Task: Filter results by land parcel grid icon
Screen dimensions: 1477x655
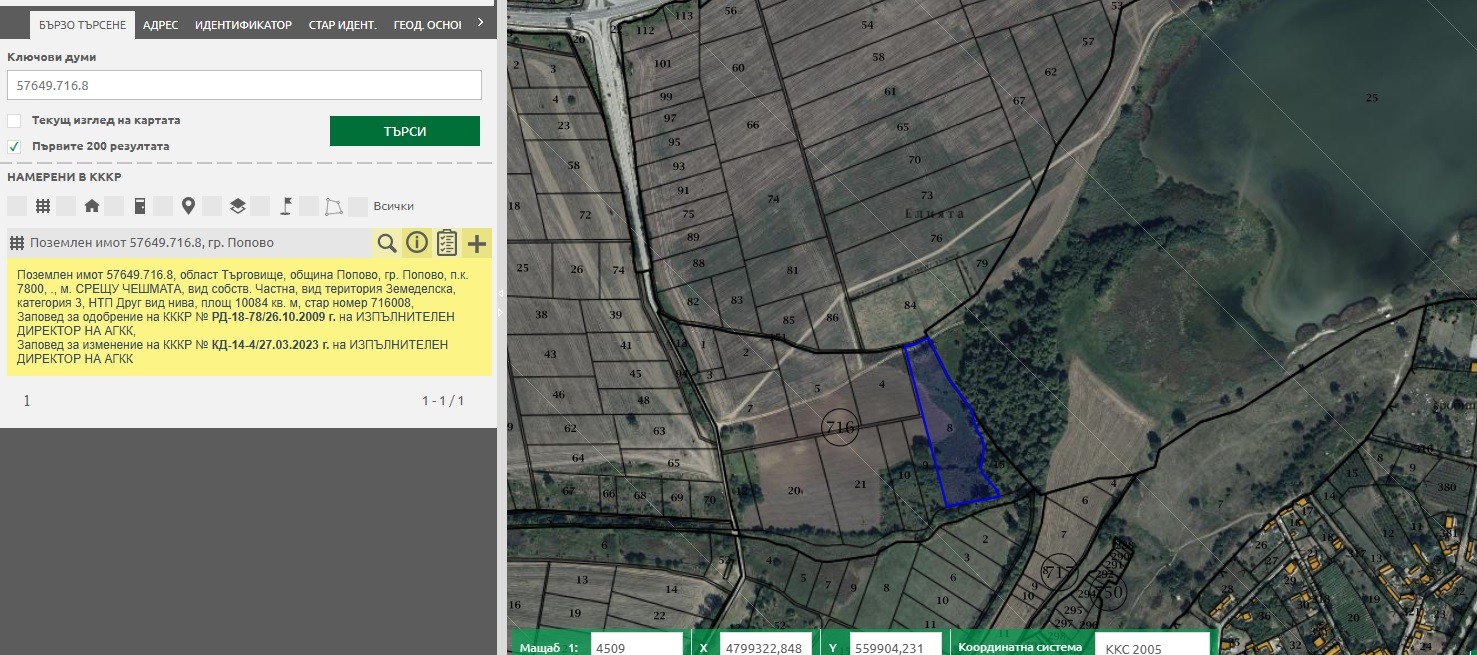Action: [x=43, y=206]
